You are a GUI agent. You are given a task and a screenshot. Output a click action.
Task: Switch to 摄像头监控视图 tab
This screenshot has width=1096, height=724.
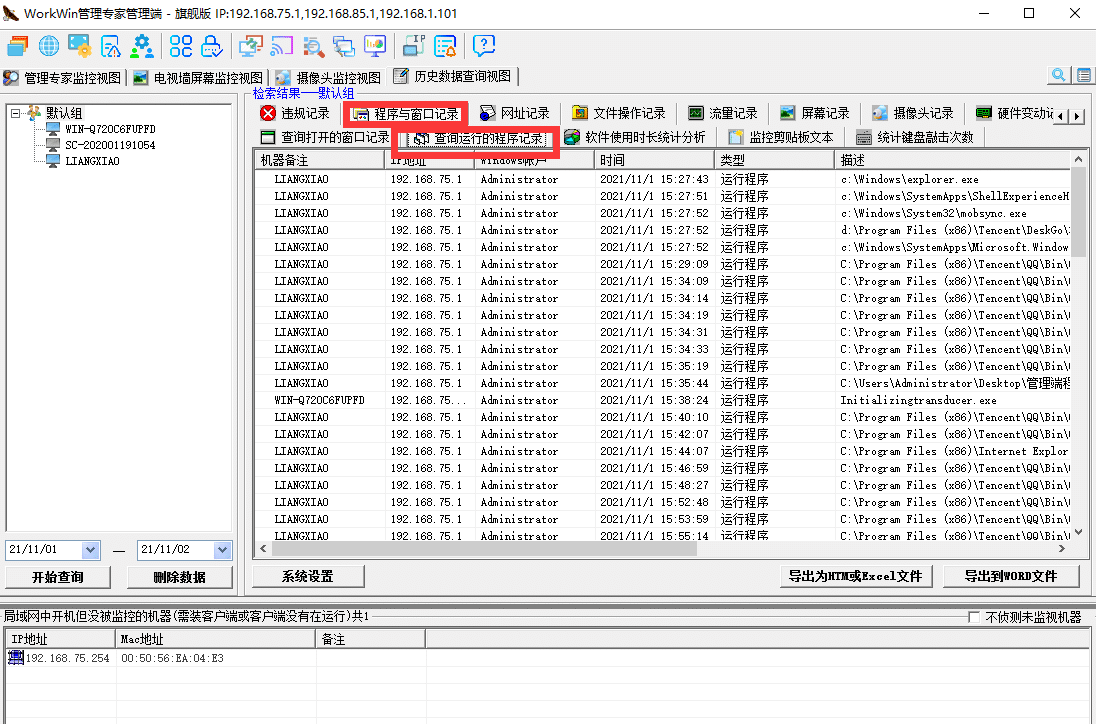pyautogui.click(x=329, y=78)
